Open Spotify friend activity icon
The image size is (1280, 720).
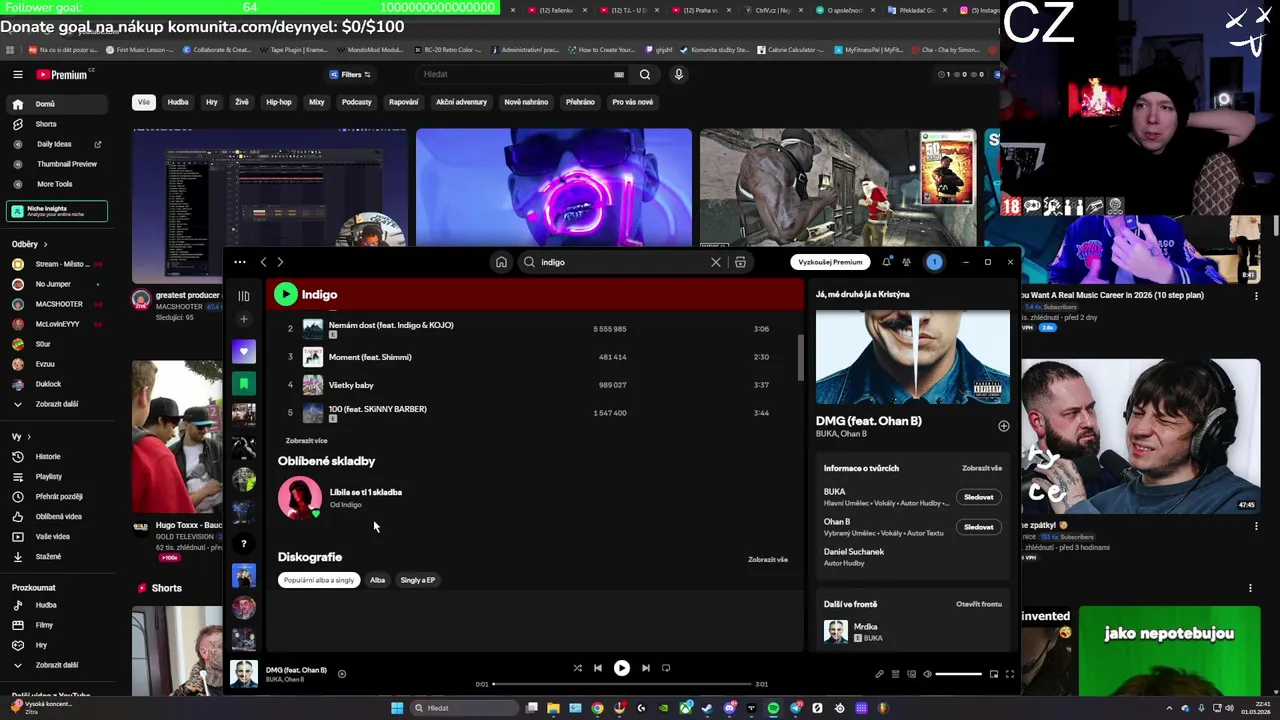(906, 262)
